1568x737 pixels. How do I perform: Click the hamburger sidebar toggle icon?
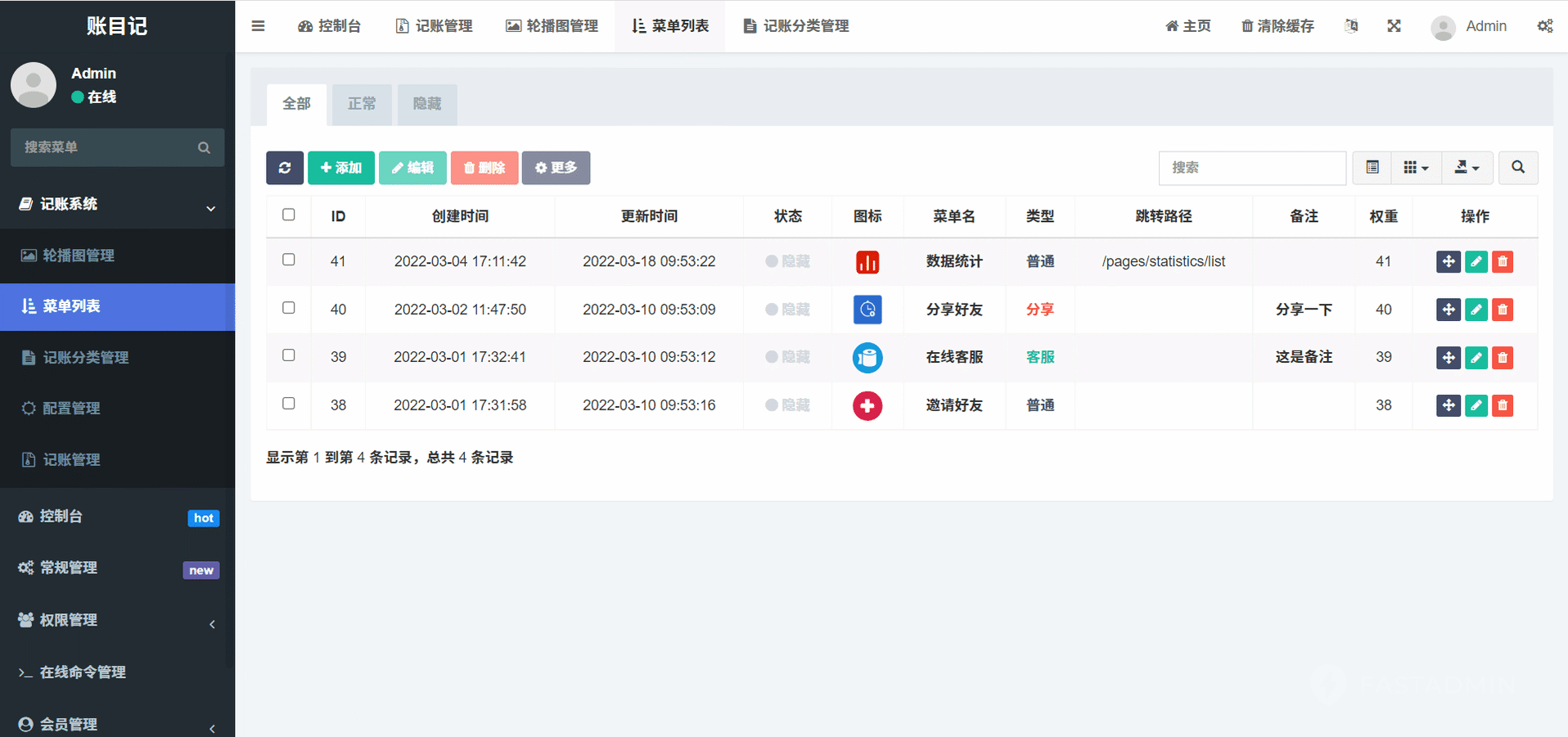point(258,26)
